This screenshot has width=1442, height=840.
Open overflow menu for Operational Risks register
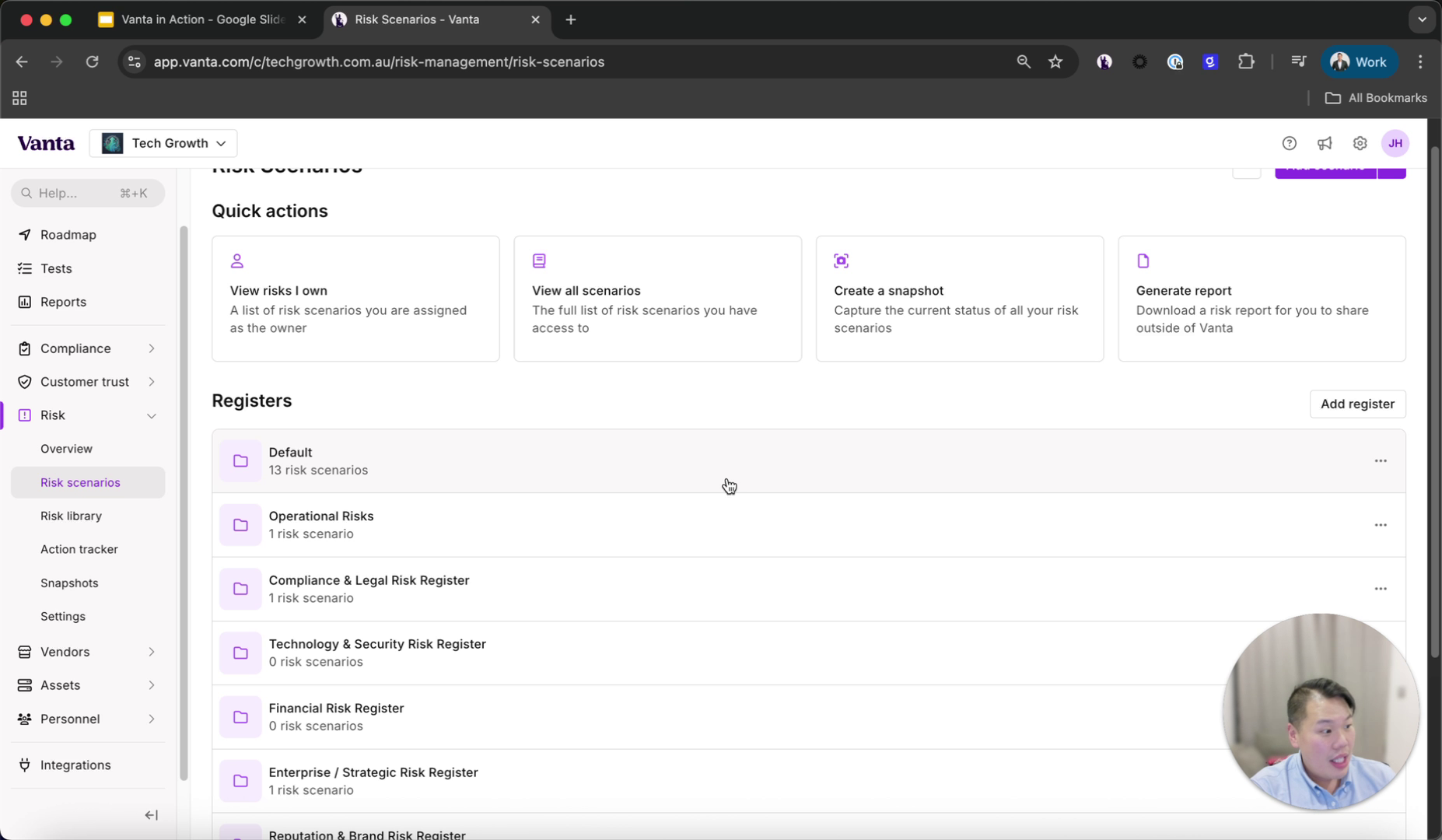click(x=1381, y=524)
